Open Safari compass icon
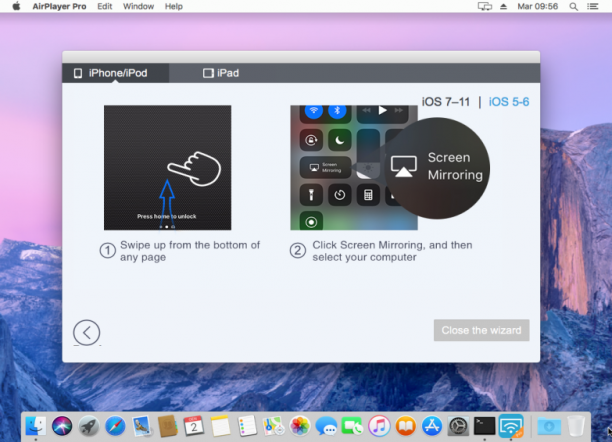 pos(115,426)
